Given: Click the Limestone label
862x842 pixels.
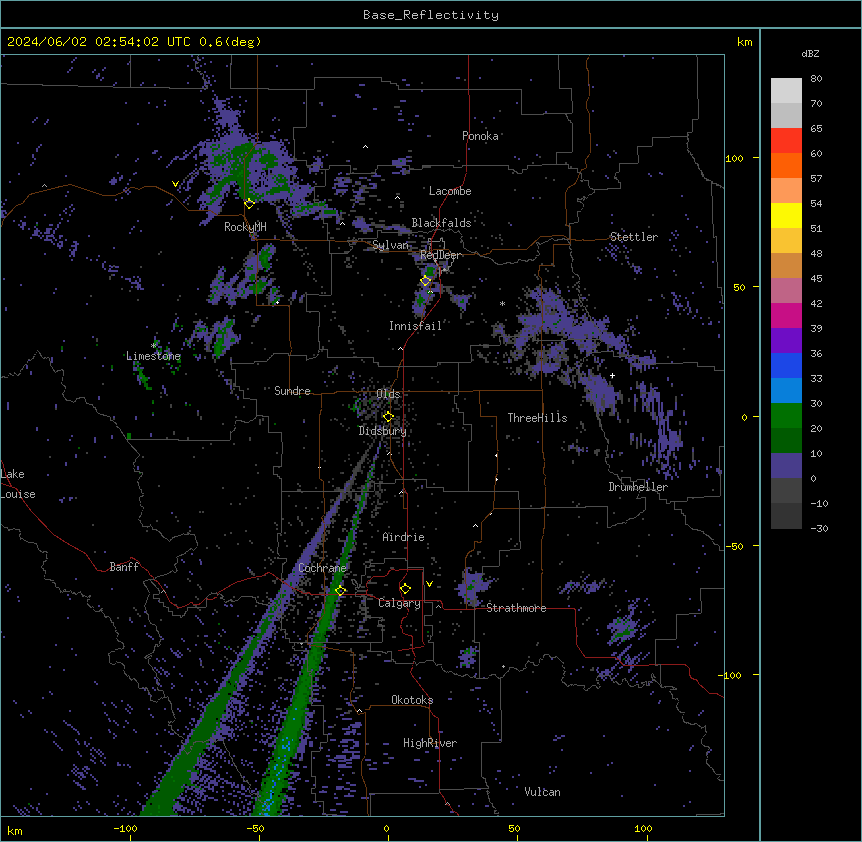Looking at the screenshot, I should tap(153, 356).
